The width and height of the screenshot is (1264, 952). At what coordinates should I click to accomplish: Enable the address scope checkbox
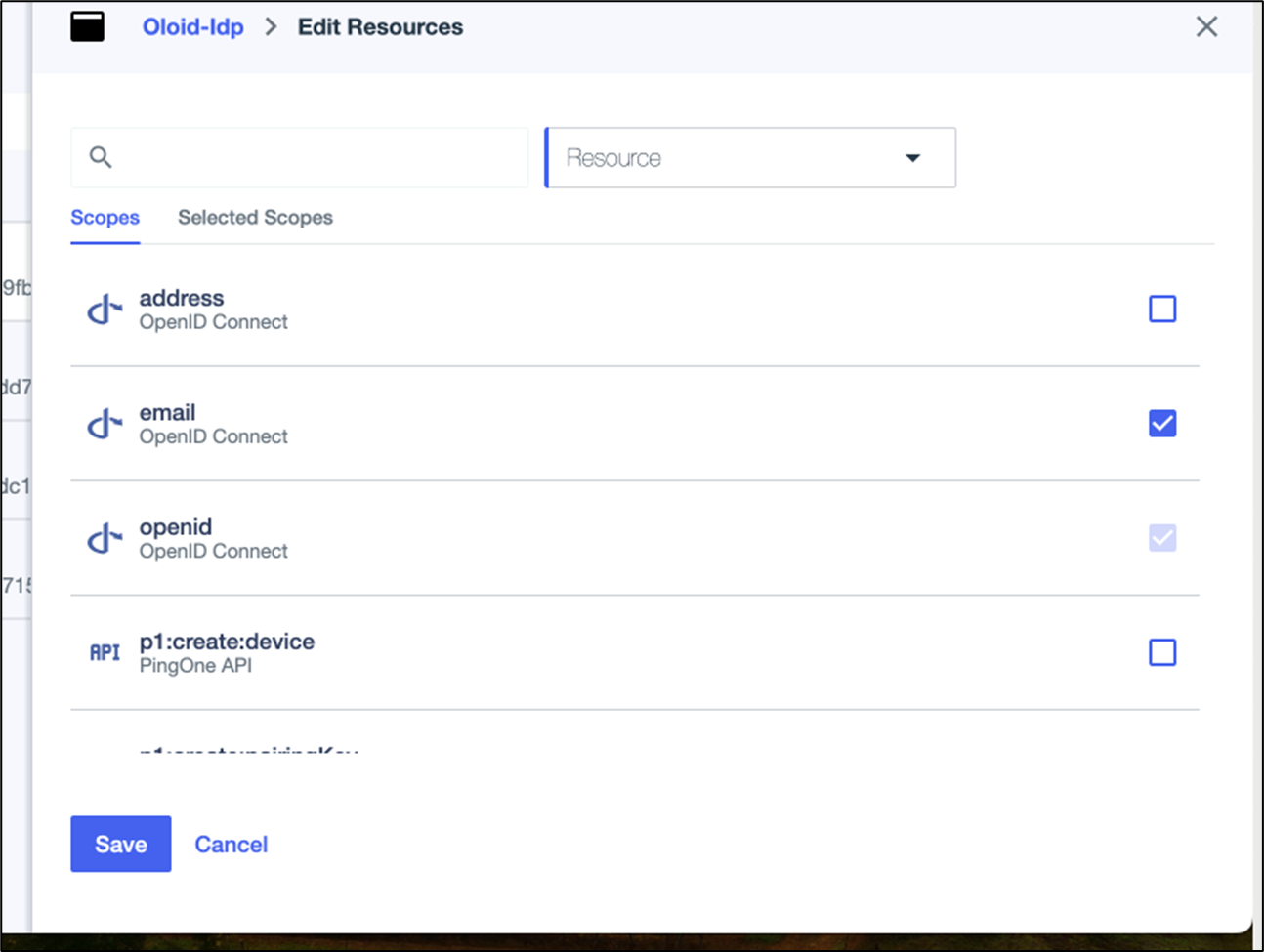(1162, 309)
